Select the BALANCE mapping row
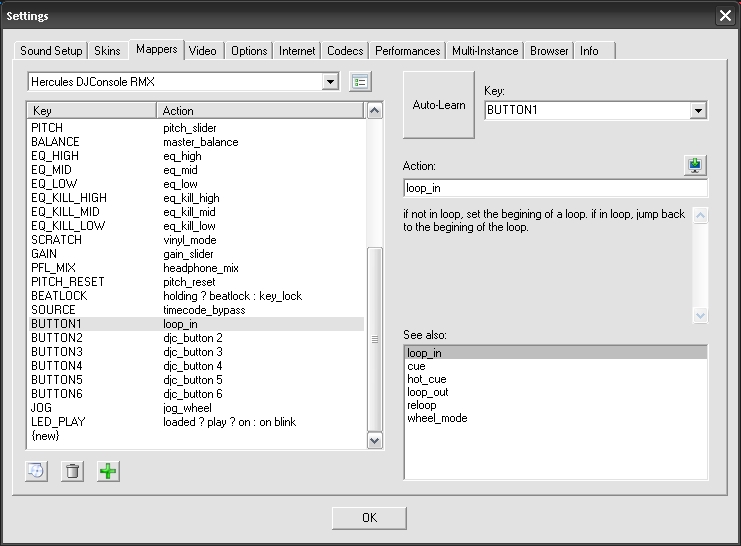 click(x=196, y=142)
